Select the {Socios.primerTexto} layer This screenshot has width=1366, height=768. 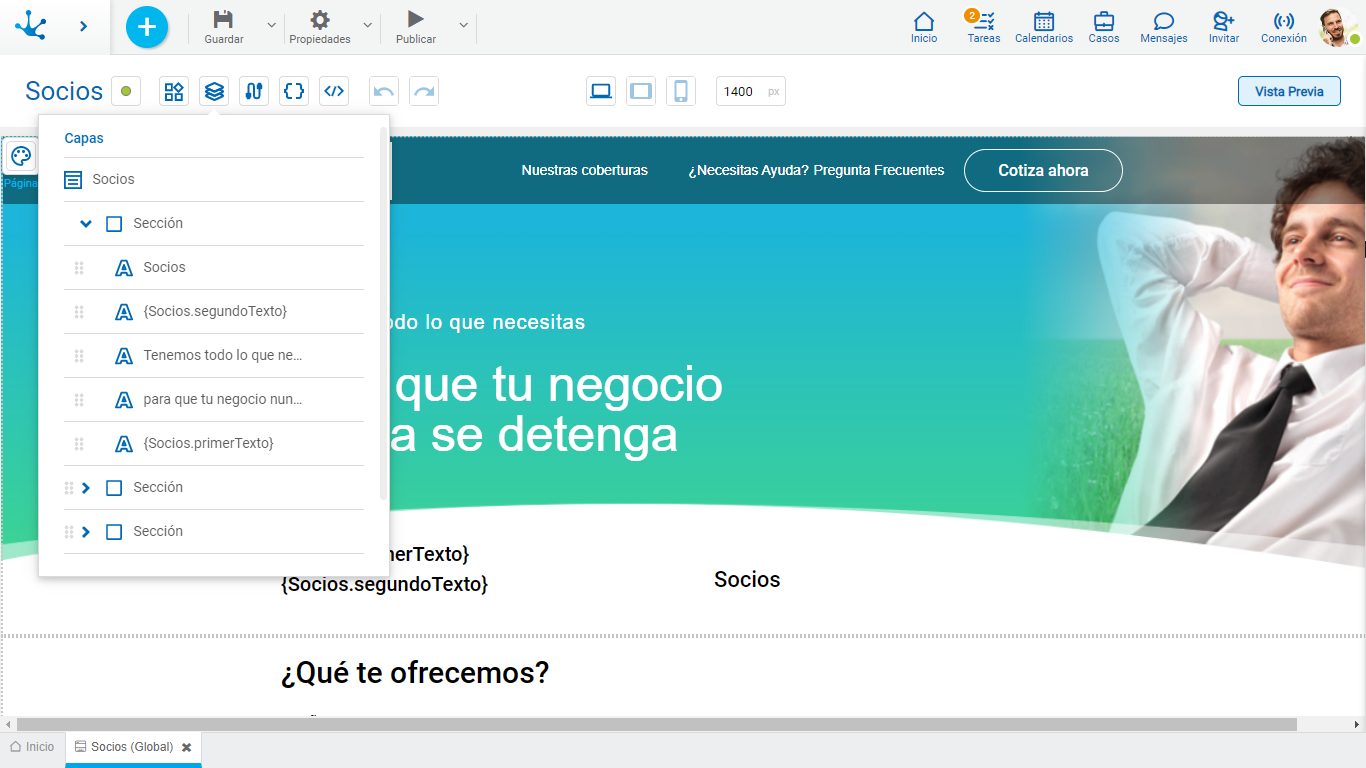coord(213,444)
